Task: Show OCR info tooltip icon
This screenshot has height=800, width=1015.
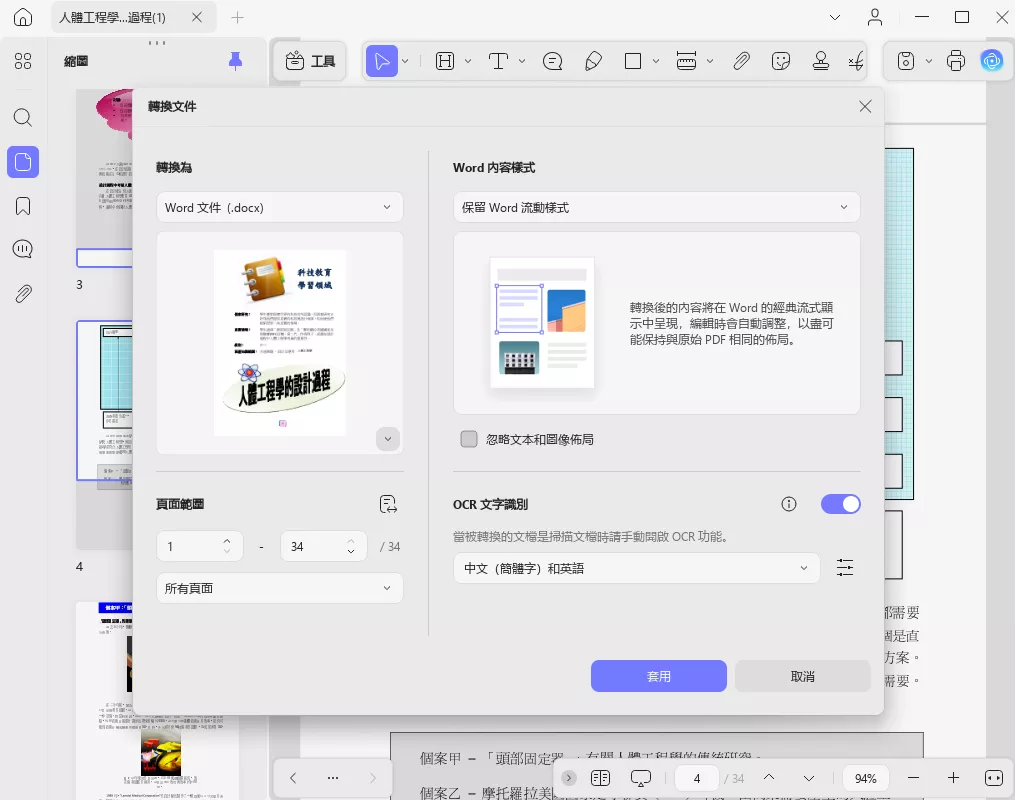Action: click(788, 504)
